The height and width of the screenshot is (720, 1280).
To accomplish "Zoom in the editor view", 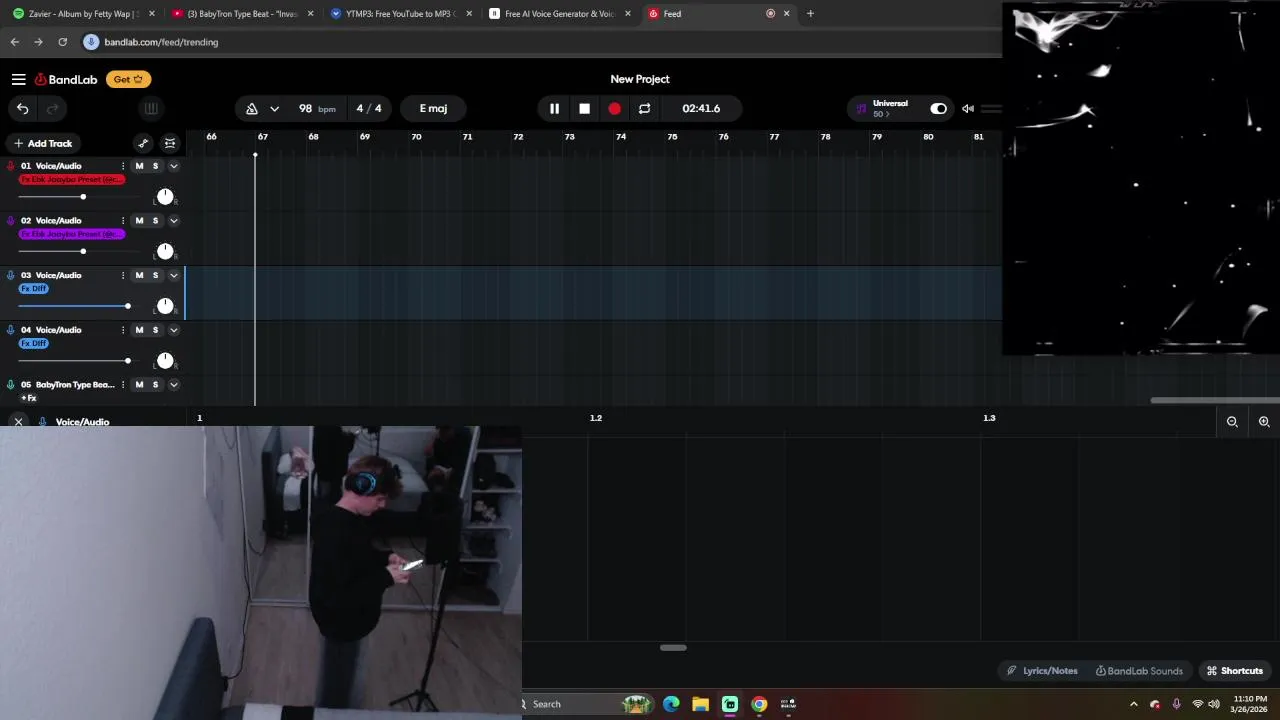I will point(1264,422).
